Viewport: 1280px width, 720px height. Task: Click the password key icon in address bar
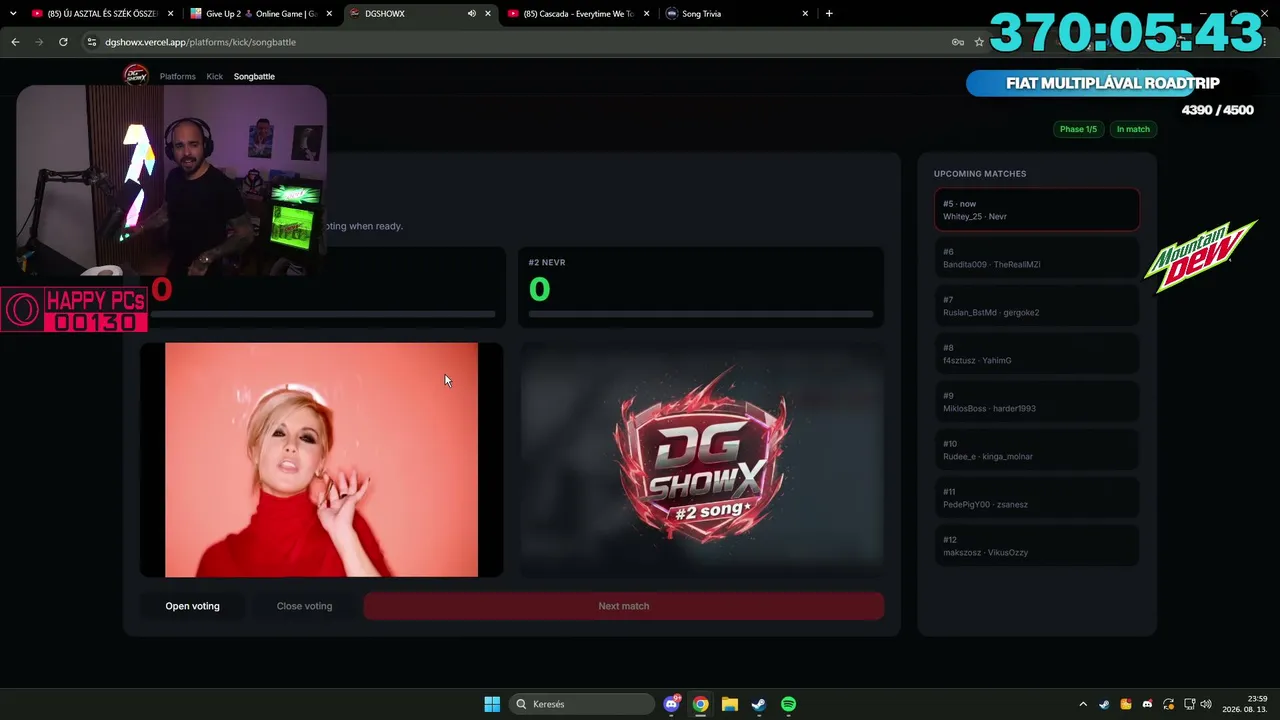click(x=958, y=42)
